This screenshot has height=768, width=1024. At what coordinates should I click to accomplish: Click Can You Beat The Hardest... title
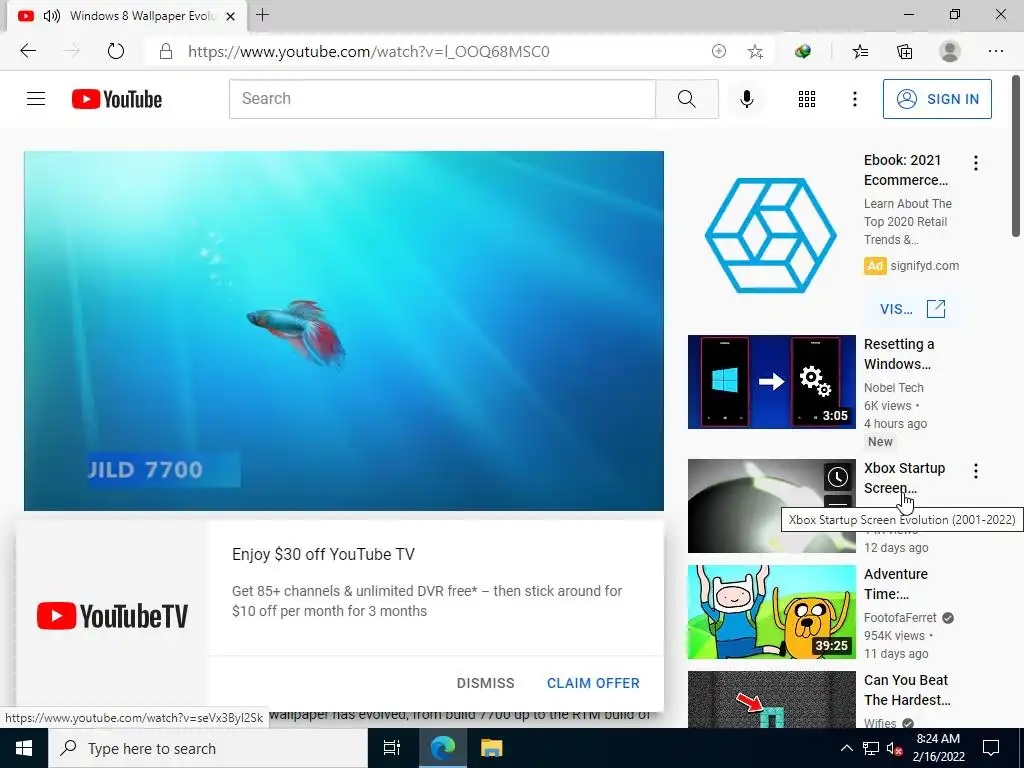[x=906, y=690]
